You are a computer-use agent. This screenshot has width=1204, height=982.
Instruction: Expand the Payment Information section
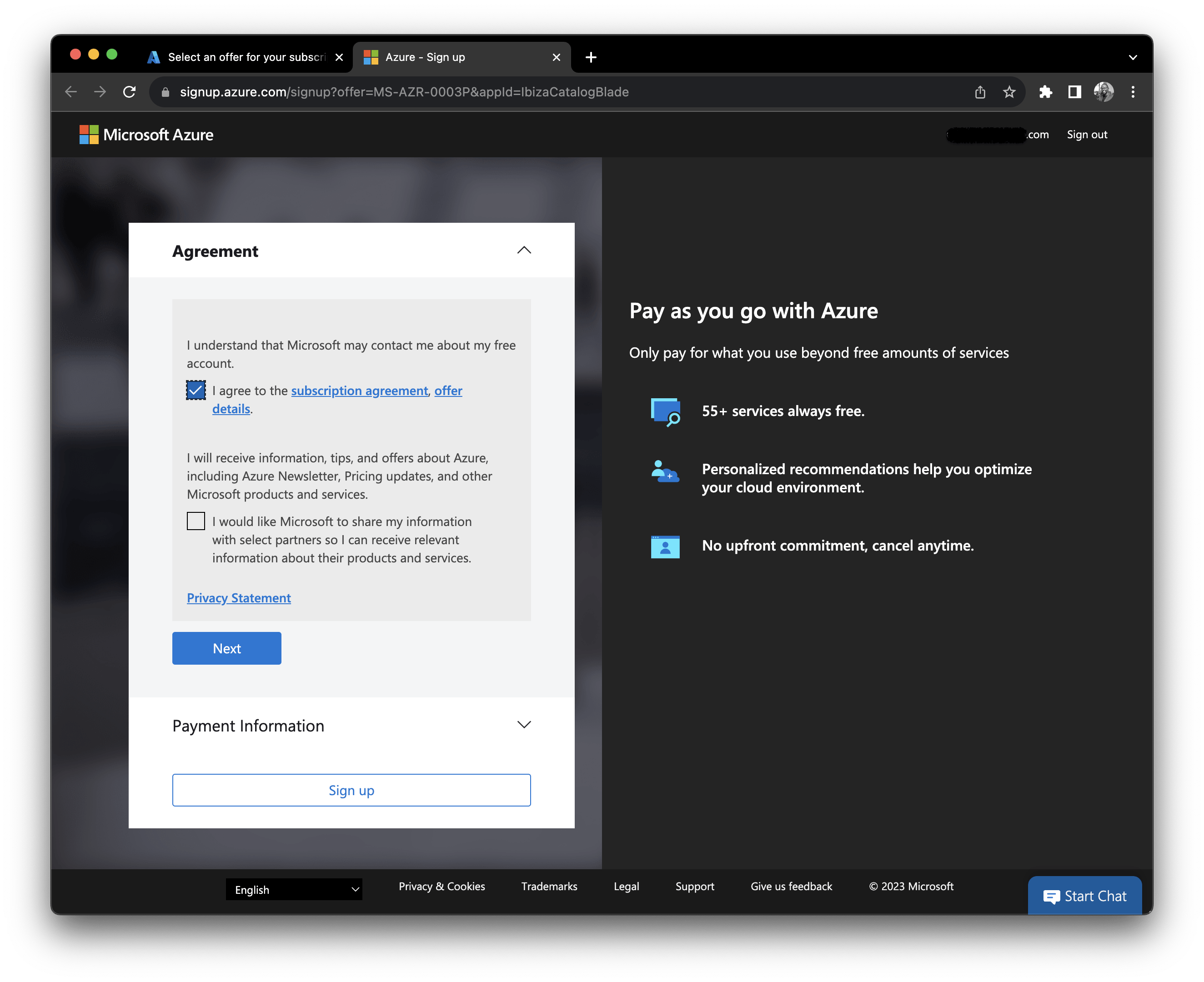point(523,725)
